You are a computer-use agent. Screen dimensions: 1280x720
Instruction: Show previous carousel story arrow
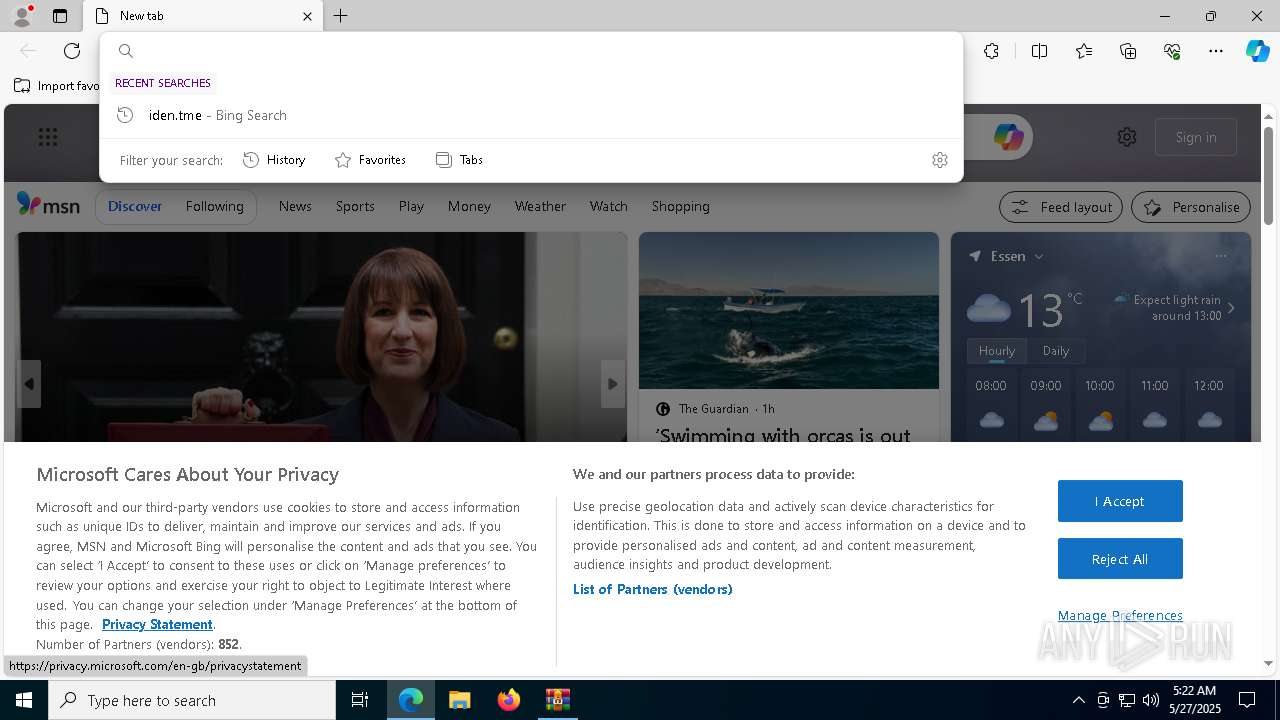pyautogui.click(x=29, y=384)
